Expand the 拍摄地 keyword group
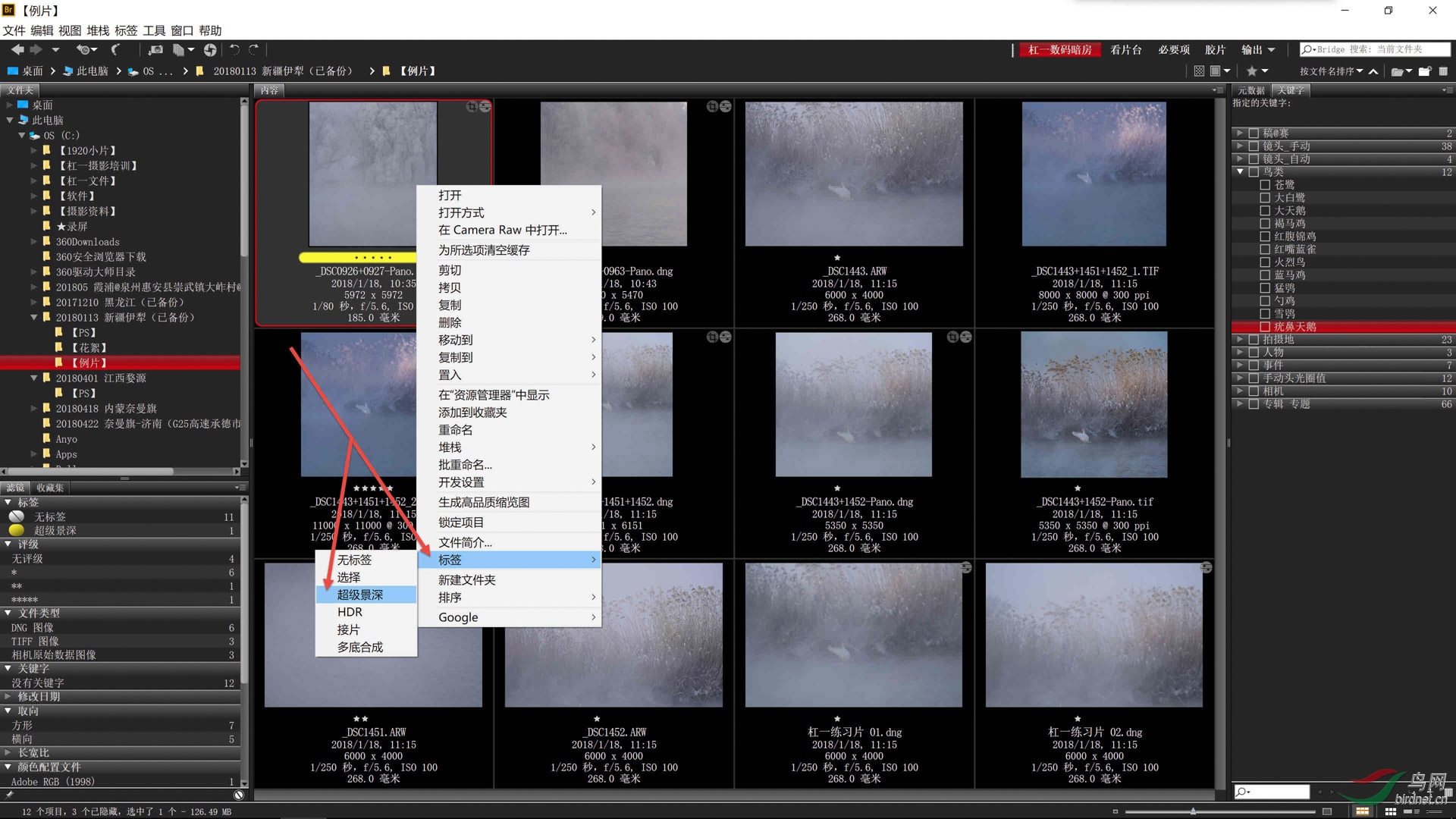This screenshot has width=1456, height=819. coord(1240,340)
